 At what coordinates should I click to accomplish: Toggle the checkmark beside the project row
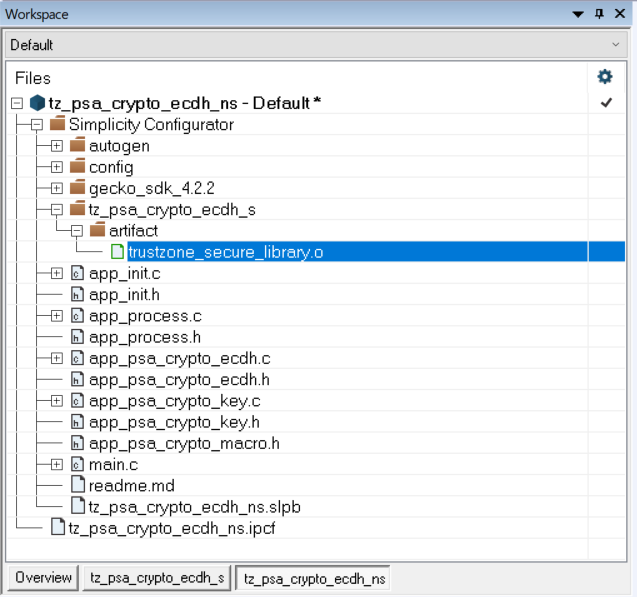click(605, 103)
